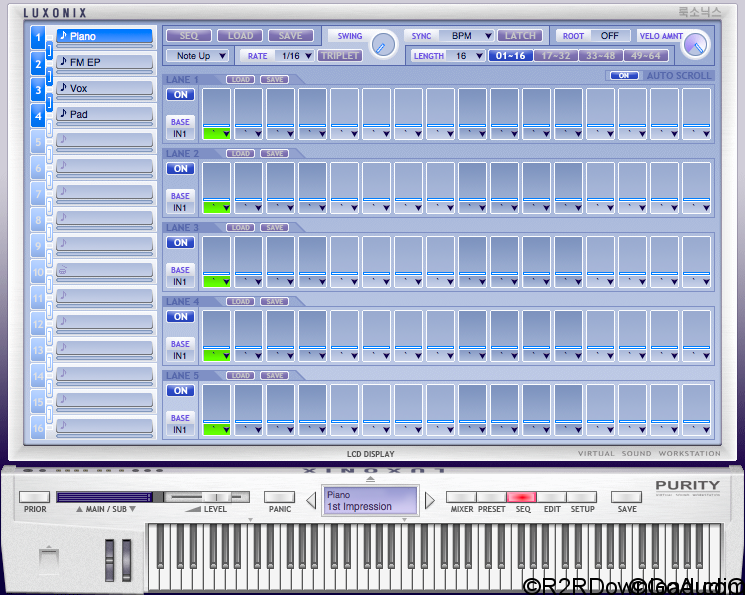Click note icon on FM EP slot

63,61
